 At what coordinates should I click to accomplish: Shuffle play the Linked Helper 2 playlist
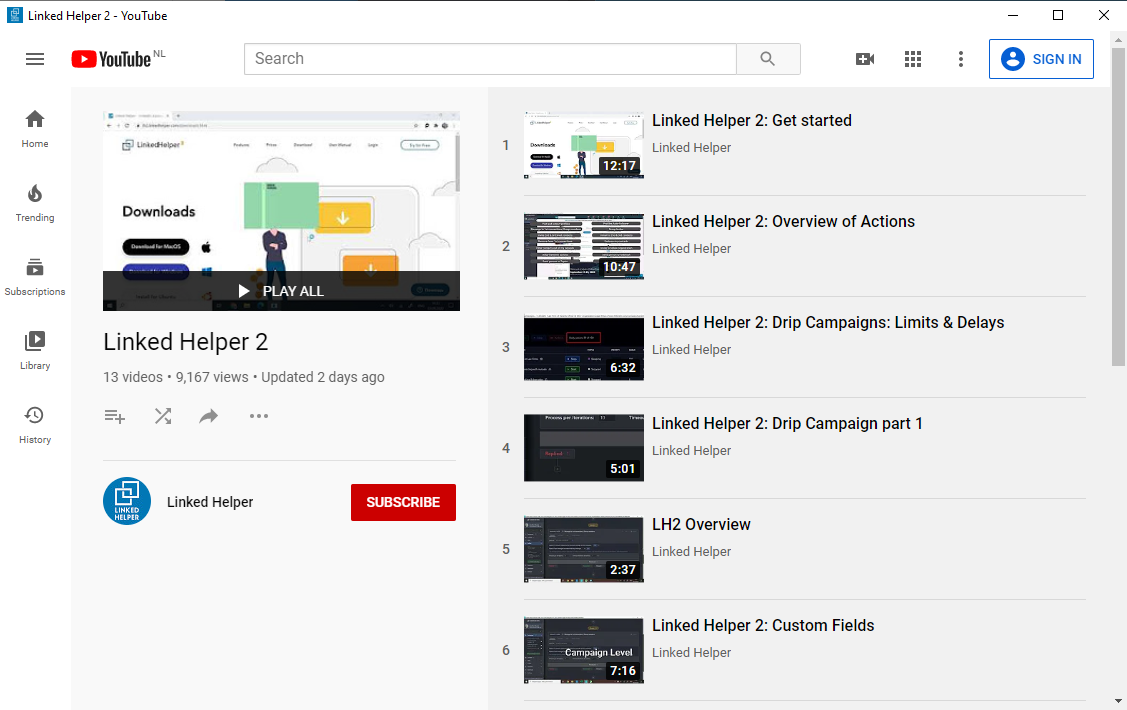click(163, 416)
